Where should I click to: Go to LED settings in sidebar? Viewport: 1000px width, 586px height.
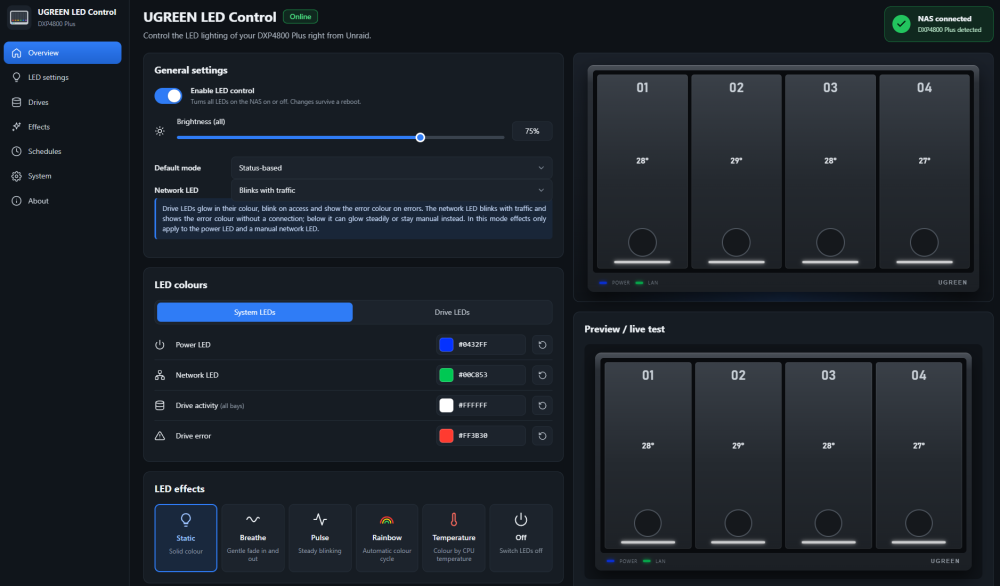[62, 77]
